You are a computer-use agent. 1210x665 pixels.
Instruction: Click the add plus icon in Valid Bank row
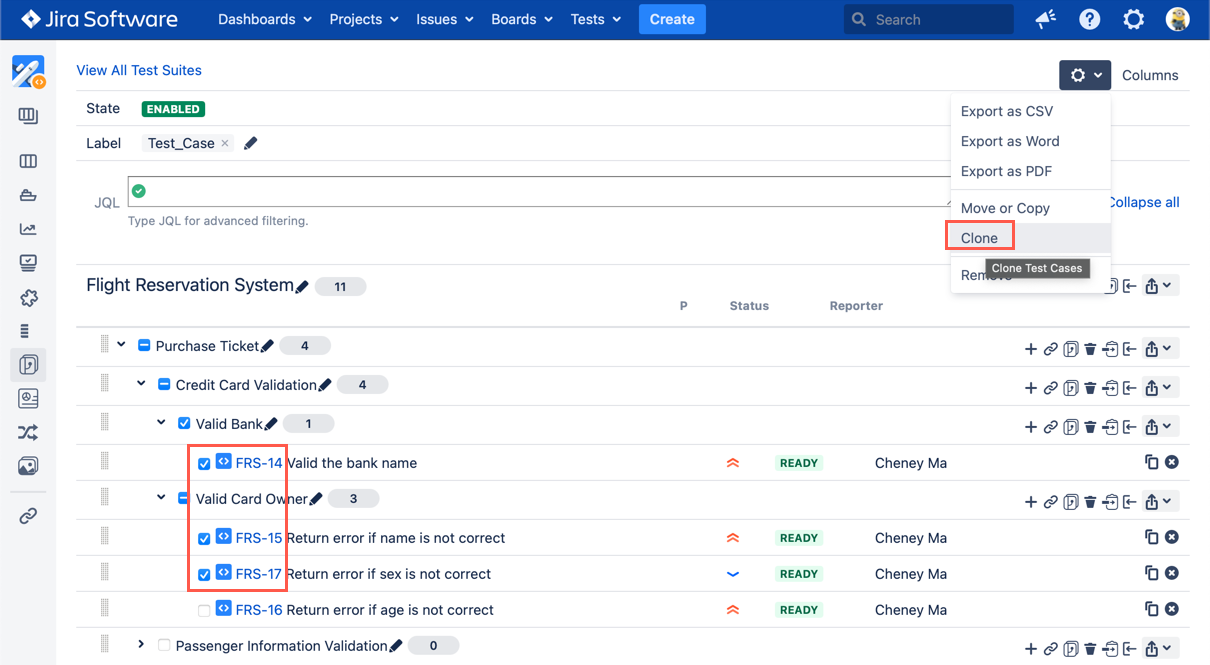[x=1031, y=427]
